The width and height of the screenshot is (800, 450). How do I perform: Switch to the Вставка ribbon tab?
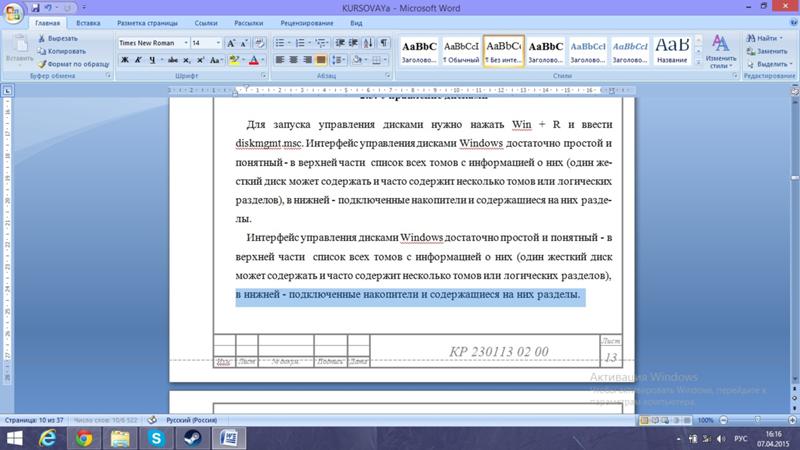click(87, 21)
